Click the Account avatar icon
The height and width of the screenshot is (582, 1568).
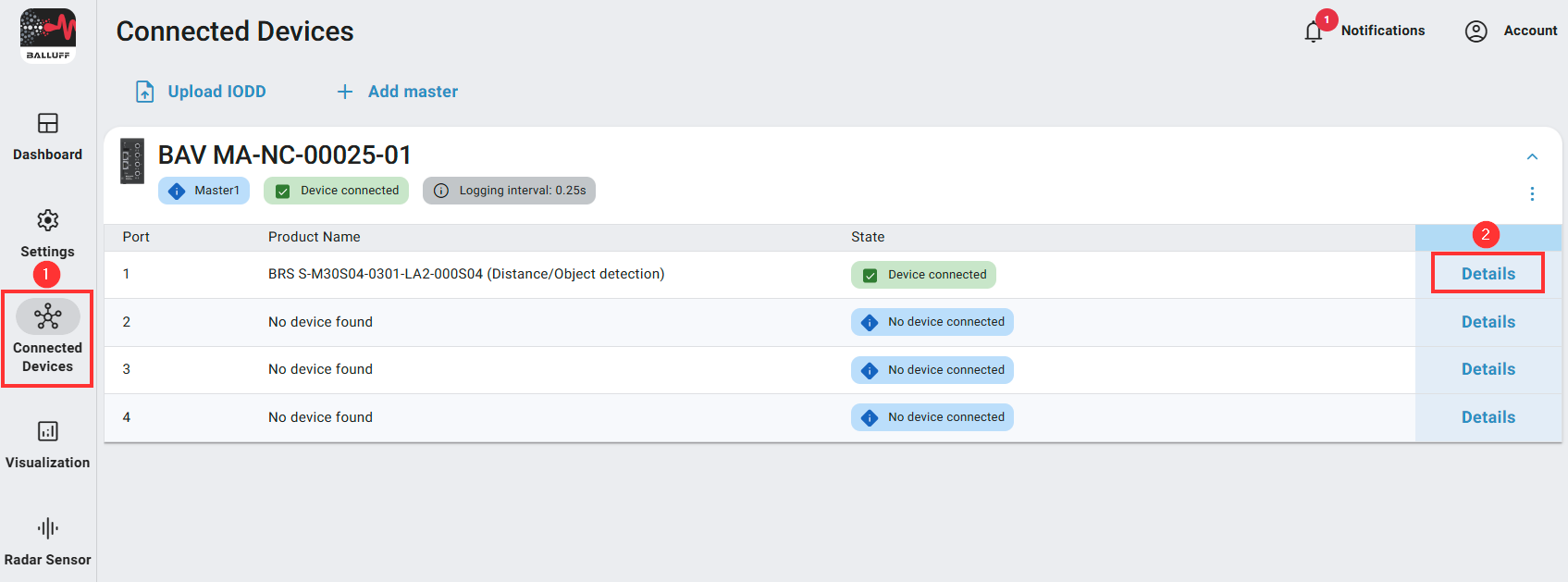pos(1476,31)
